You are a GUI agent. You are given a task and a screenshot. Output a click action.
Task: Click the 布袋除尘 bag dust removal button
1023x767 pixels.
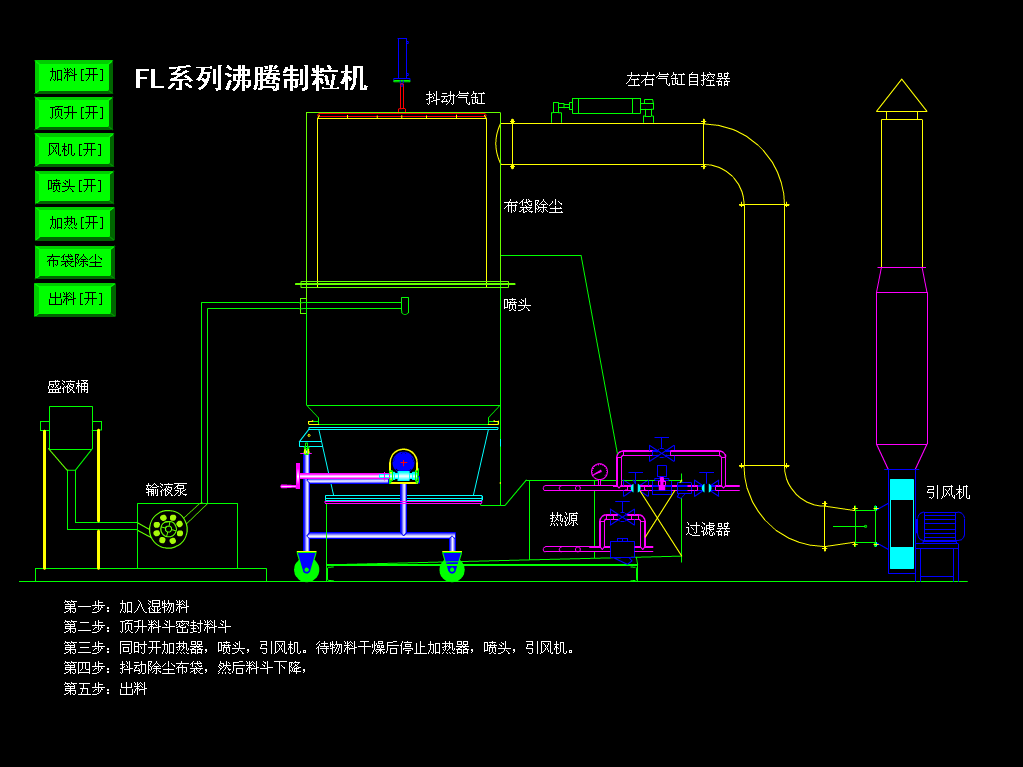75,262
